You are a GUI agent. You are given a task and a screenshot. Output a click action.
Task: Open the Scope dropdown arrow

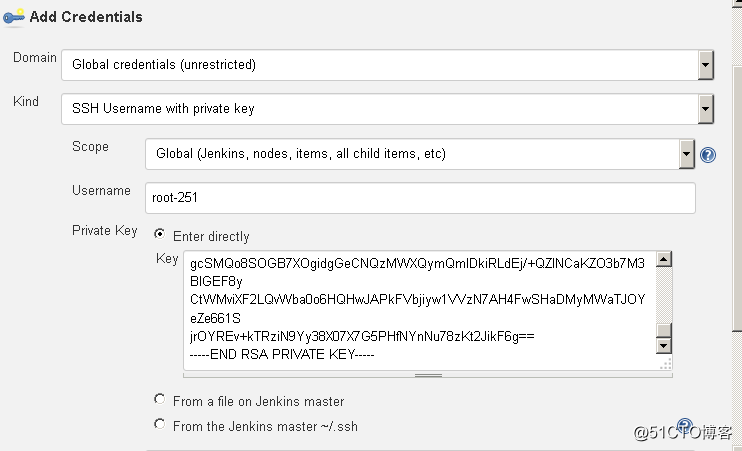click(x=687, y=154)
